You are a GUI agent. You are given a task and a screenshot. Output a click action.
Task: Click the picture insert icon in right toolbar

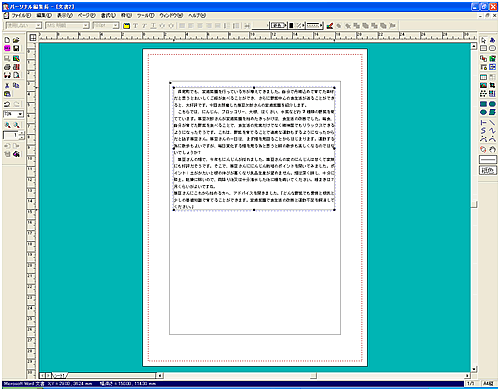(484, 86)
